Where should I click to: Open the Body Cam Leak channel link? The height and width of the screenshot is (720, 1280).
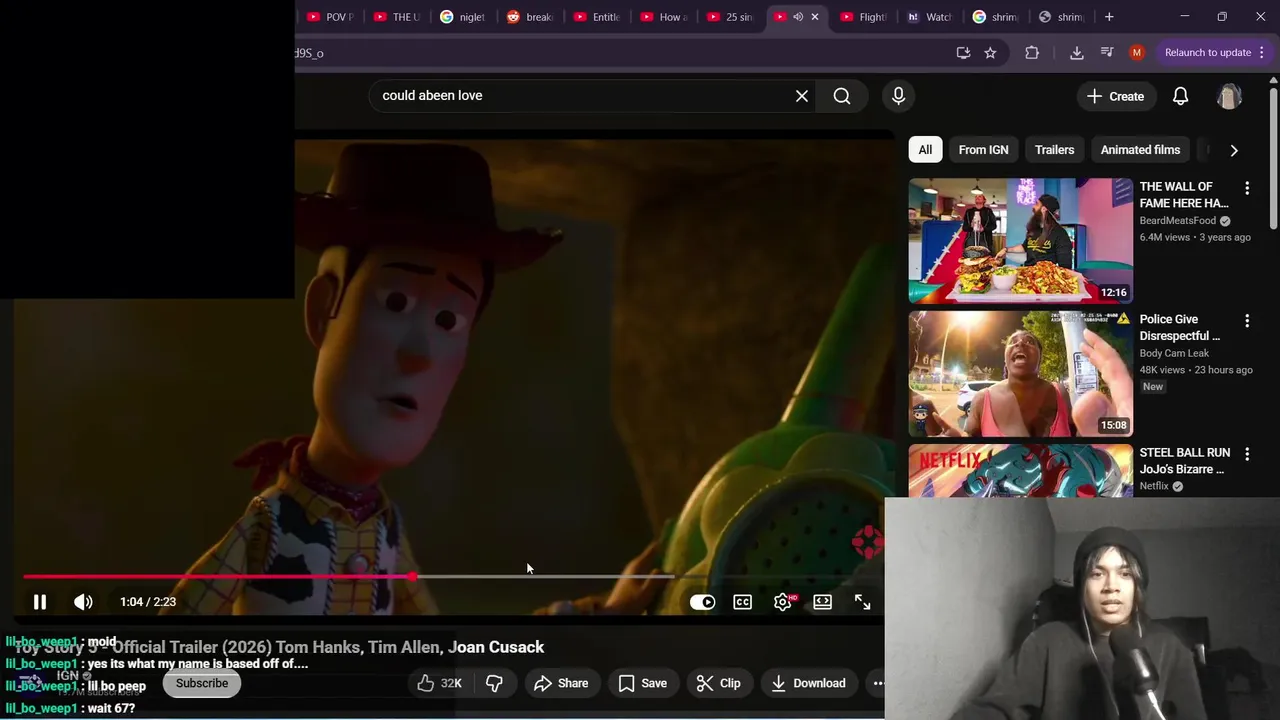click(1174, 353)
